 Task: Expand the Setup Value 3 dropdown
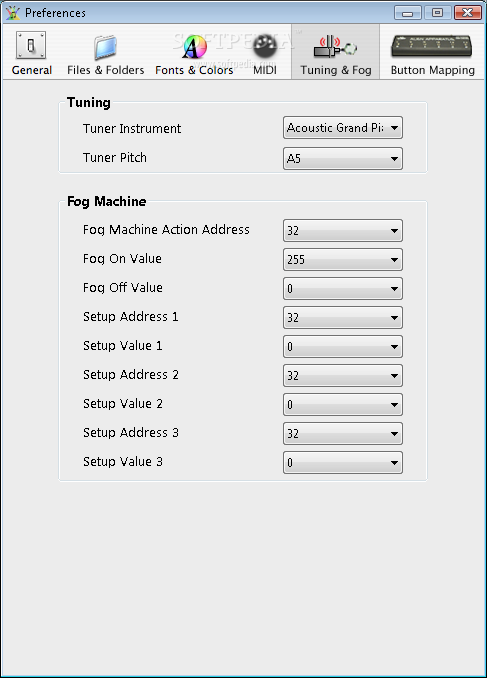tap(343, 462)
